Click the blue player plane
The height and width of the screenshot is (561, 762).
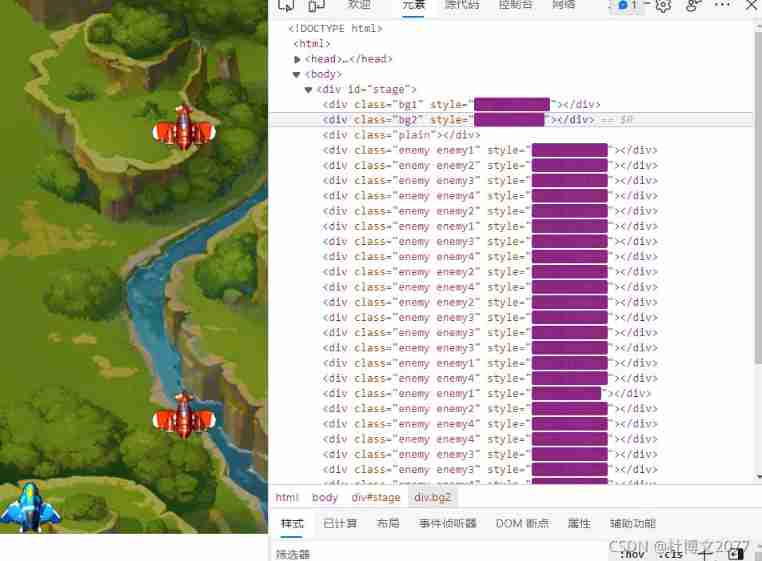click(x=30, y=507)
